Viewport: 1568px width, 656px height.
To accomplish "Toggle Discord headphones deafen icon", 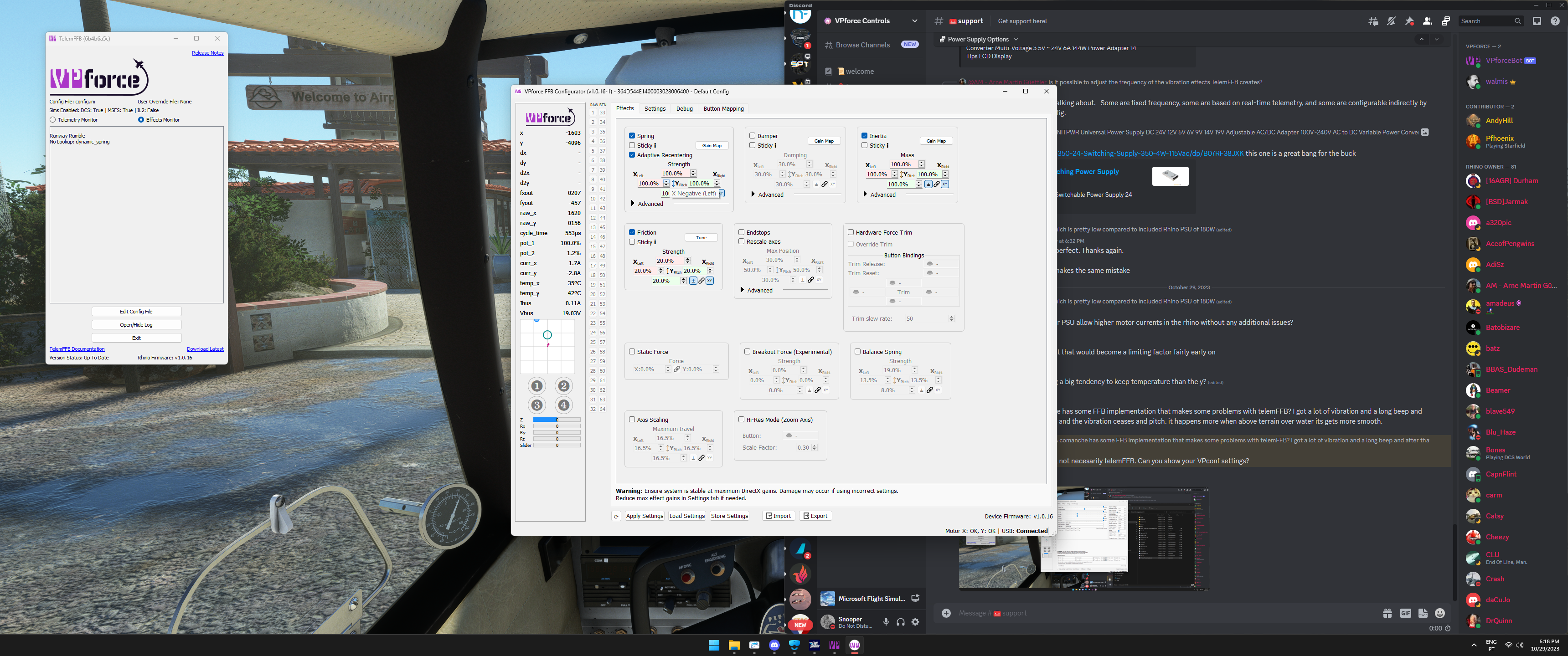I will [x=900, y=622].
